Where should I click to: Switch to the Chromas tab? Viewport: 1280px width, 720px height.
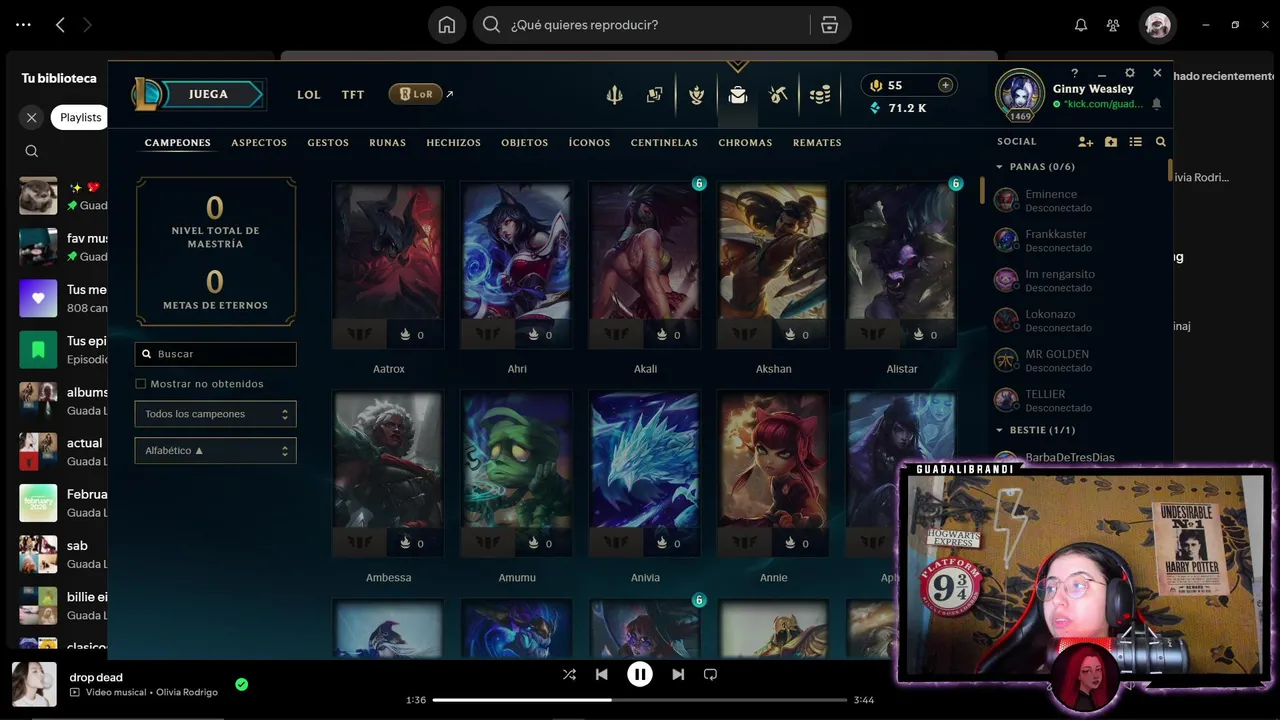[745, 143]
